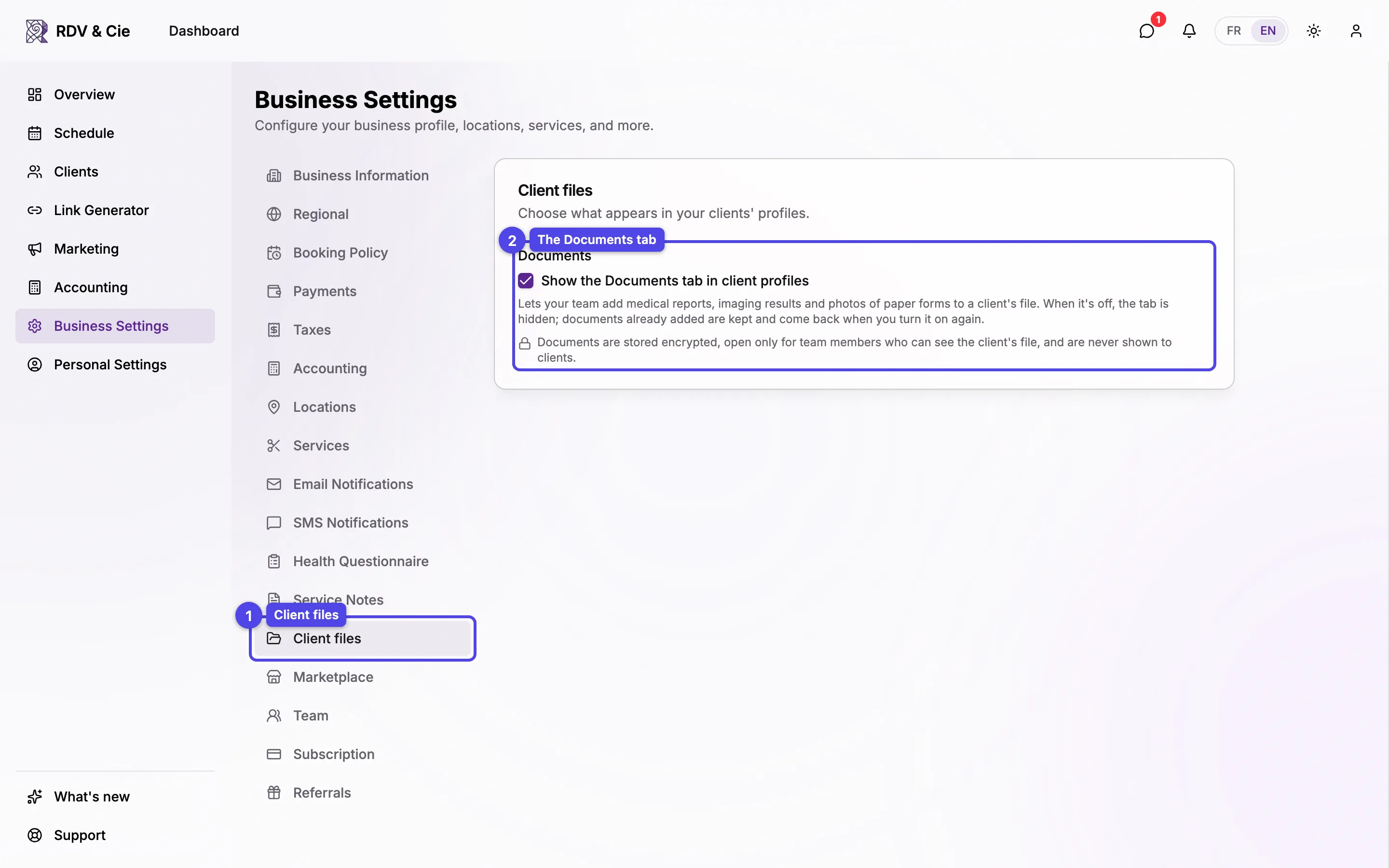Screen dimensions: 1389x868
Task: Open Dashboard in top navigation
Action: pos(204,31)
